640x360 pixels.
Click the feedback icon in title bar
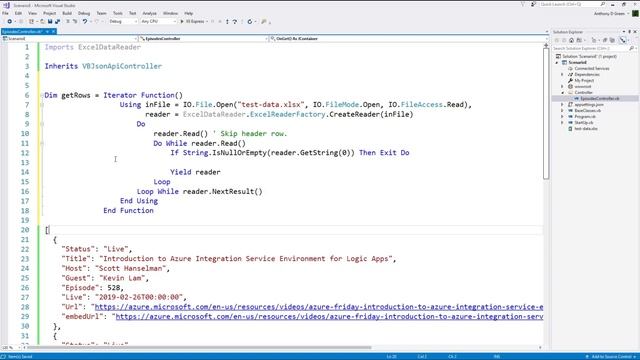point(533,4)
